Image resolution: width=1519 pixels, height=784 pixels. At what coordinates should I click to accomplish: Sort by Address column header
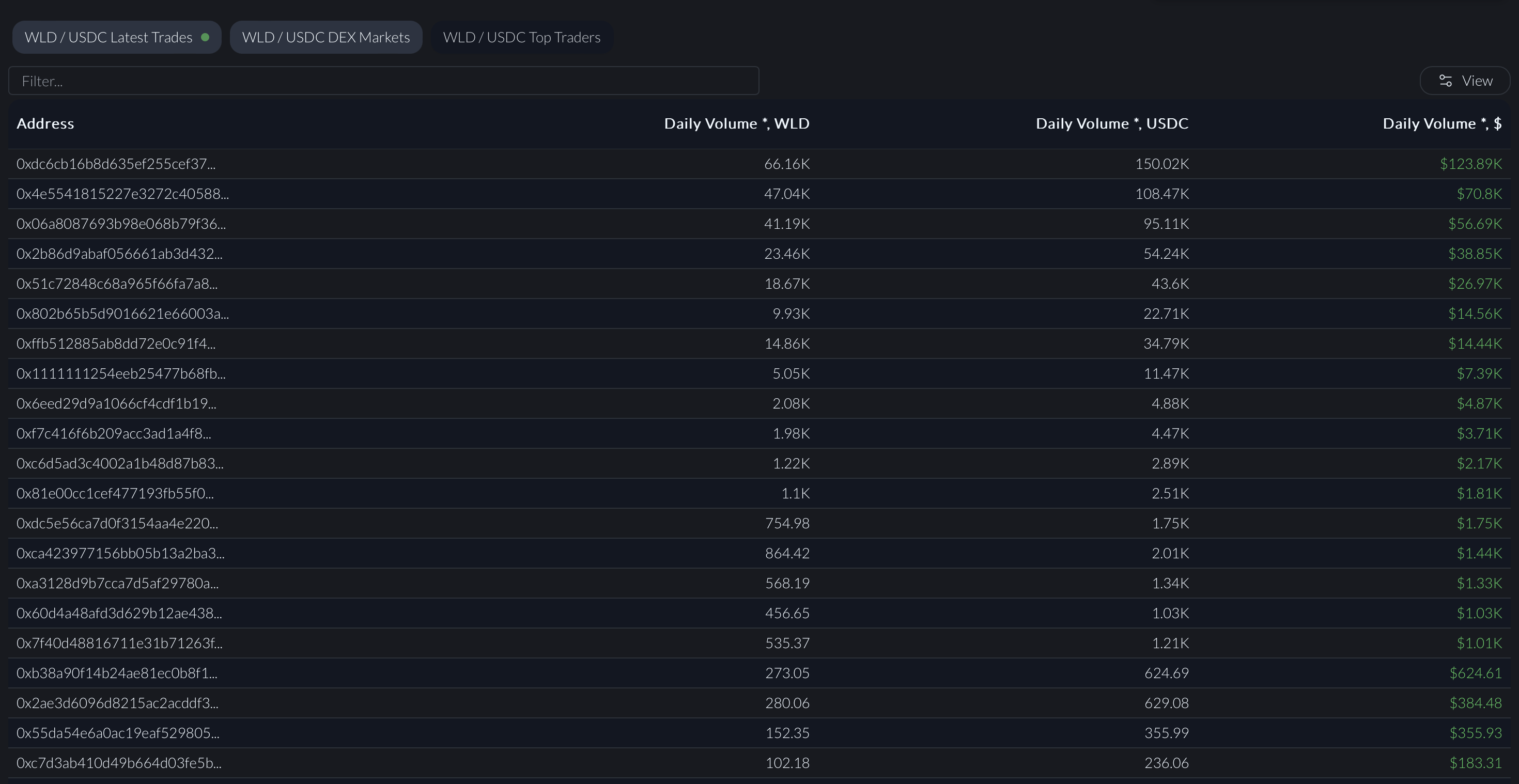click(x=45, y=124)
